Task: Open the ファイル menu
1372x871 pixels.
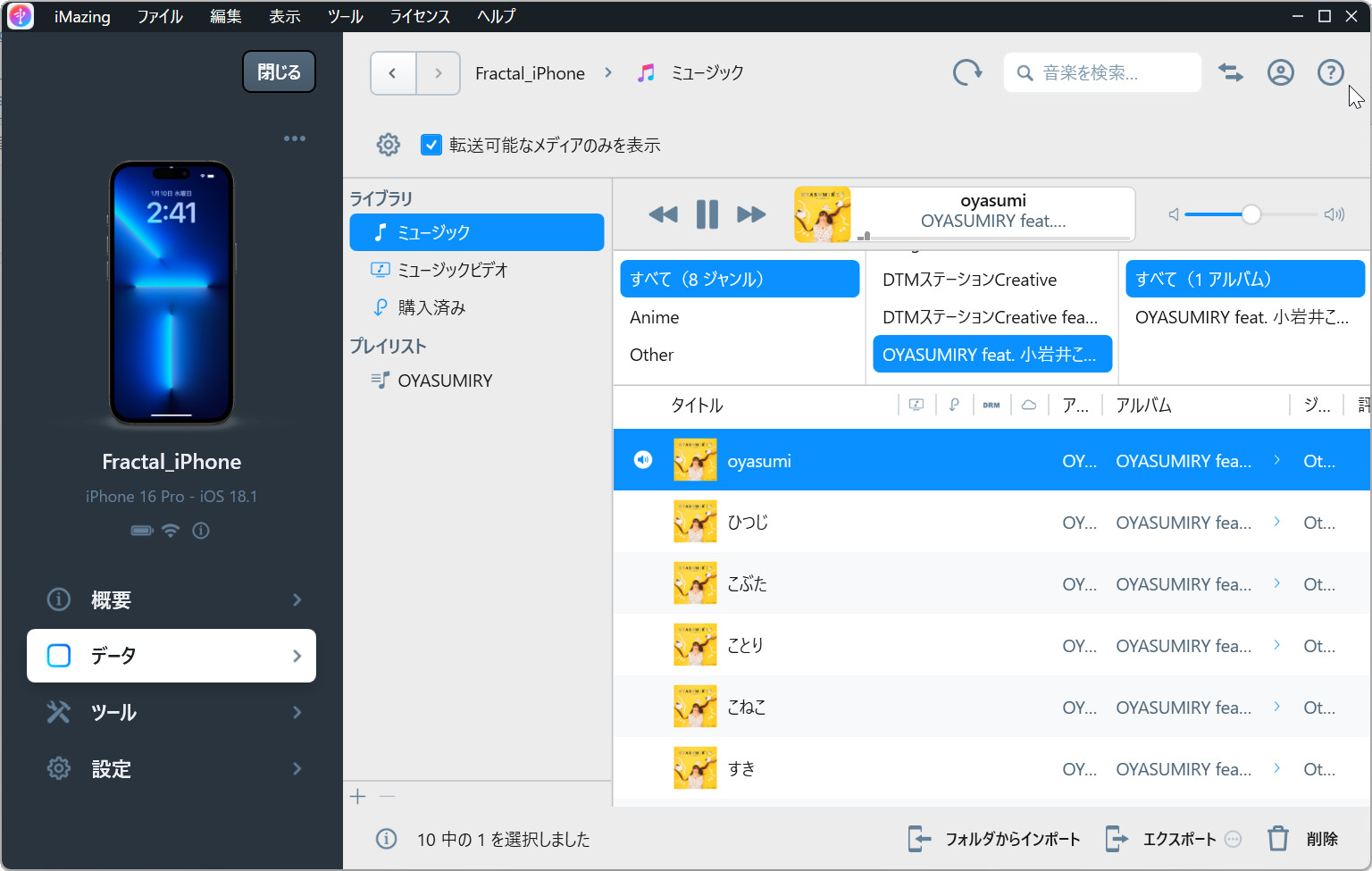Action: [160, 16]
